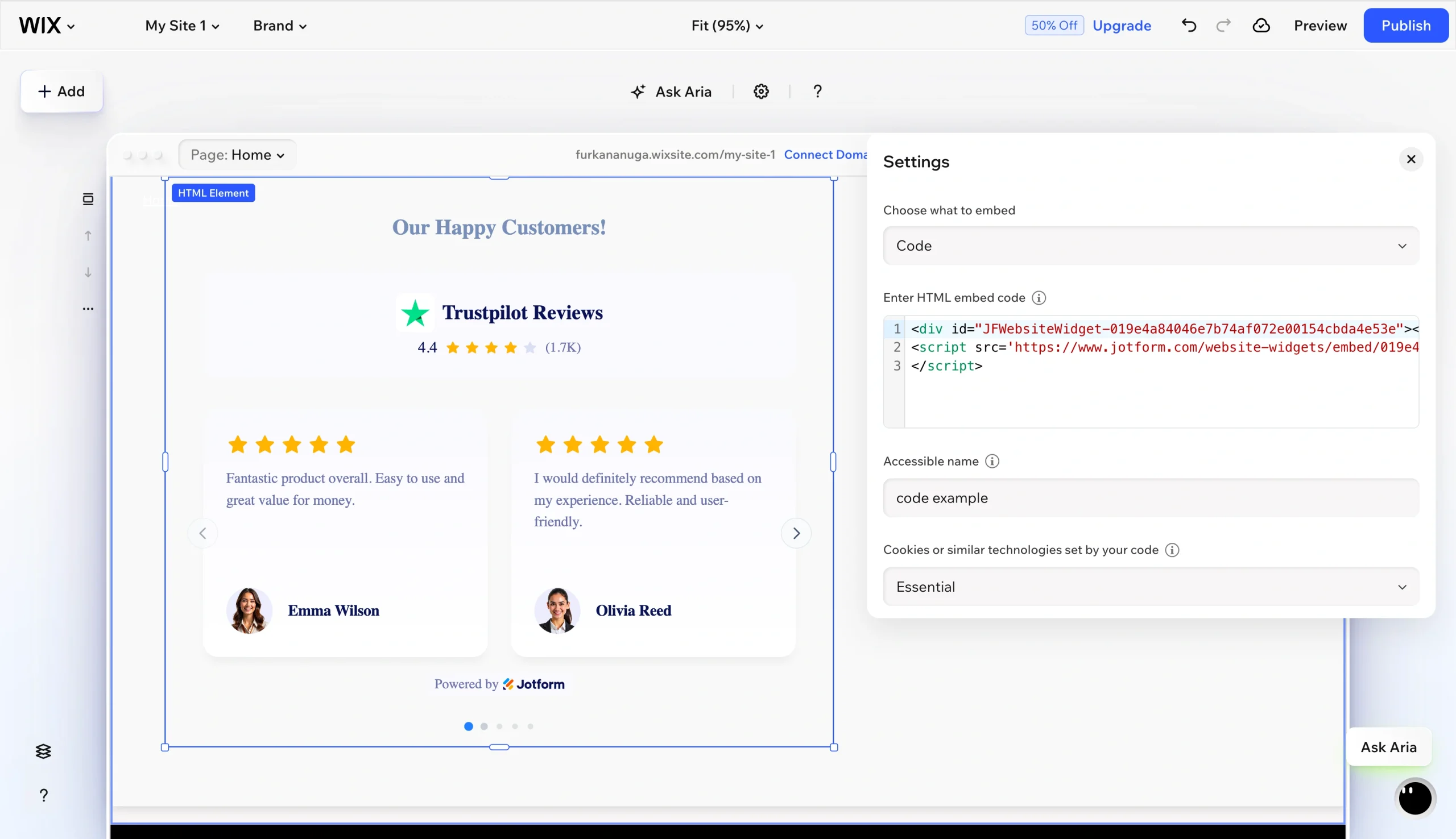Viewport: 1456px width, 839px height.
Task: Go to previous review slide
Action: point(202,533)
